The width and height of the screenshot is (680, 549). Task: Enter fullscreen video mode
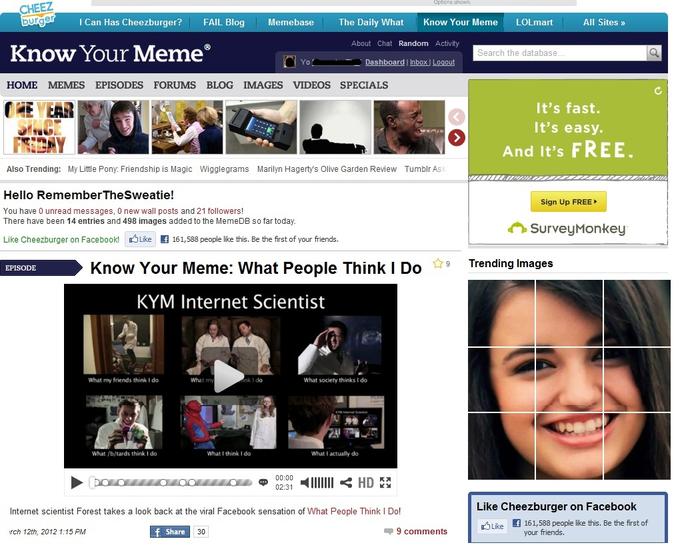385,482
